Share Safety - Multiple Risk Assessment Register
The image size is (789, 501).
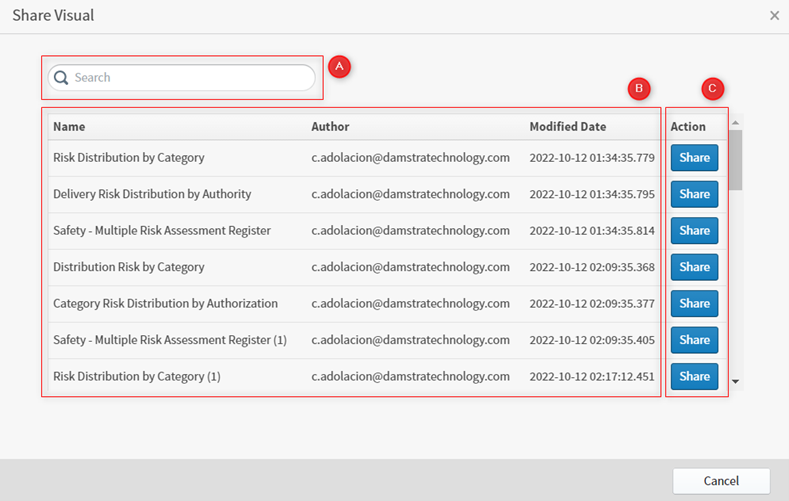click(x=694, y=231)
